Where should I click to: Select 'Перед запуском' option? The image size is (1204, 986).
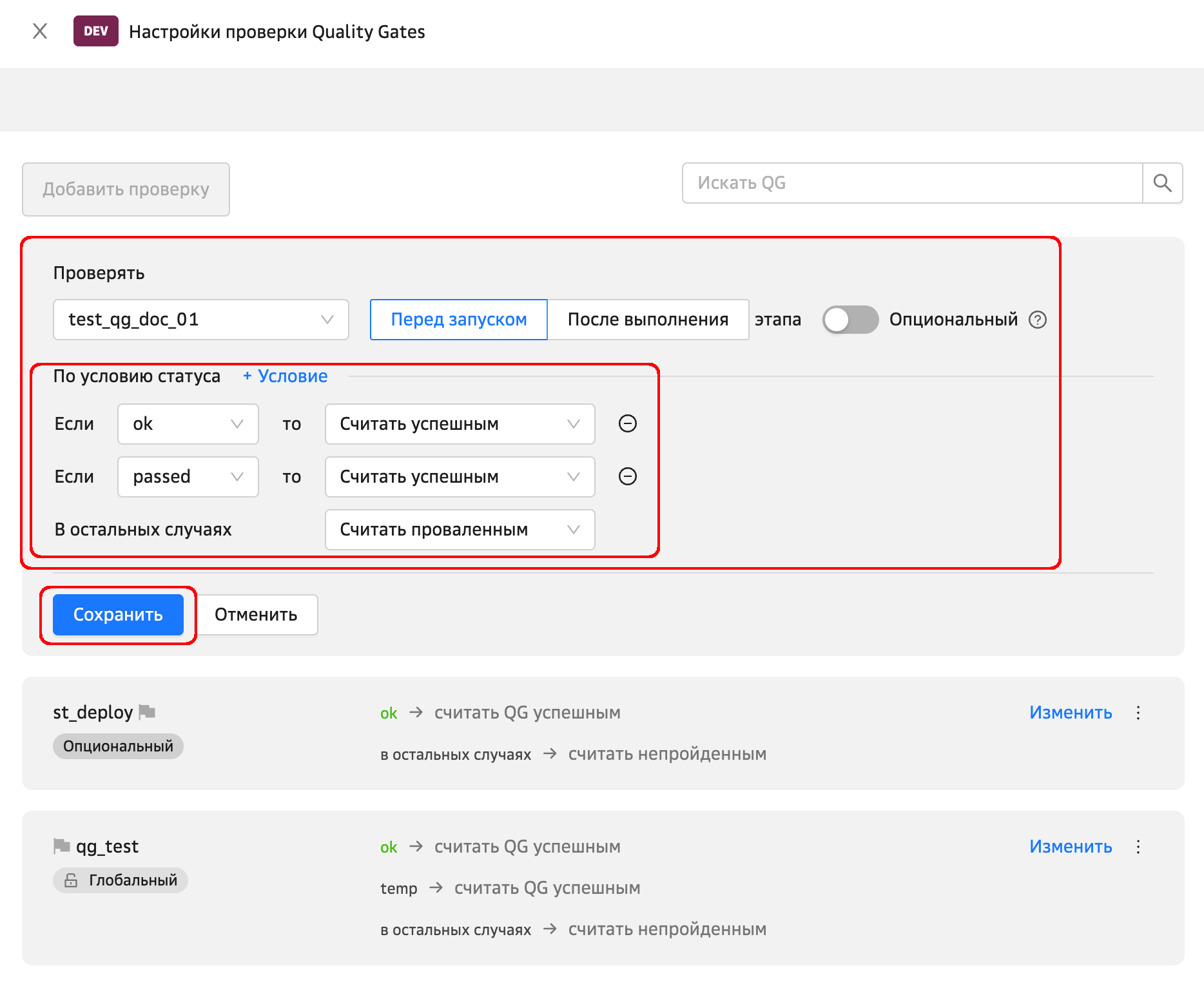pyautogui.click(x=458, y=320)
